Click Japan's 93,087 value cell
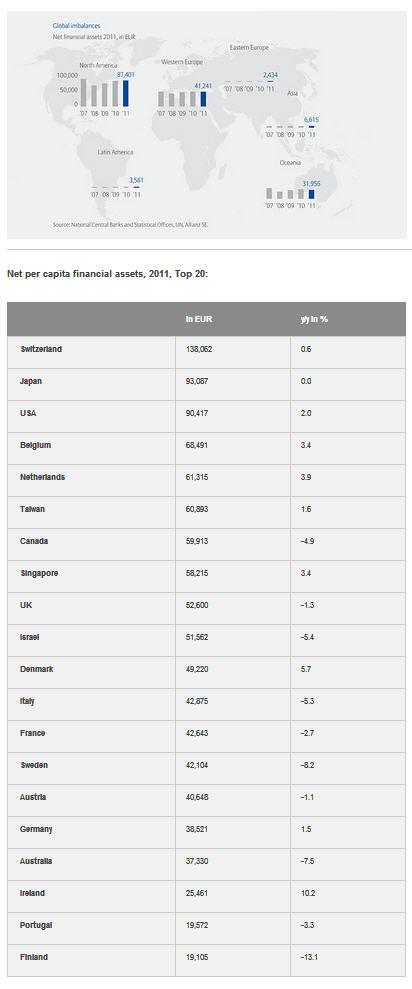Screen dimensions: 412x989 click(x=233, y=384)
